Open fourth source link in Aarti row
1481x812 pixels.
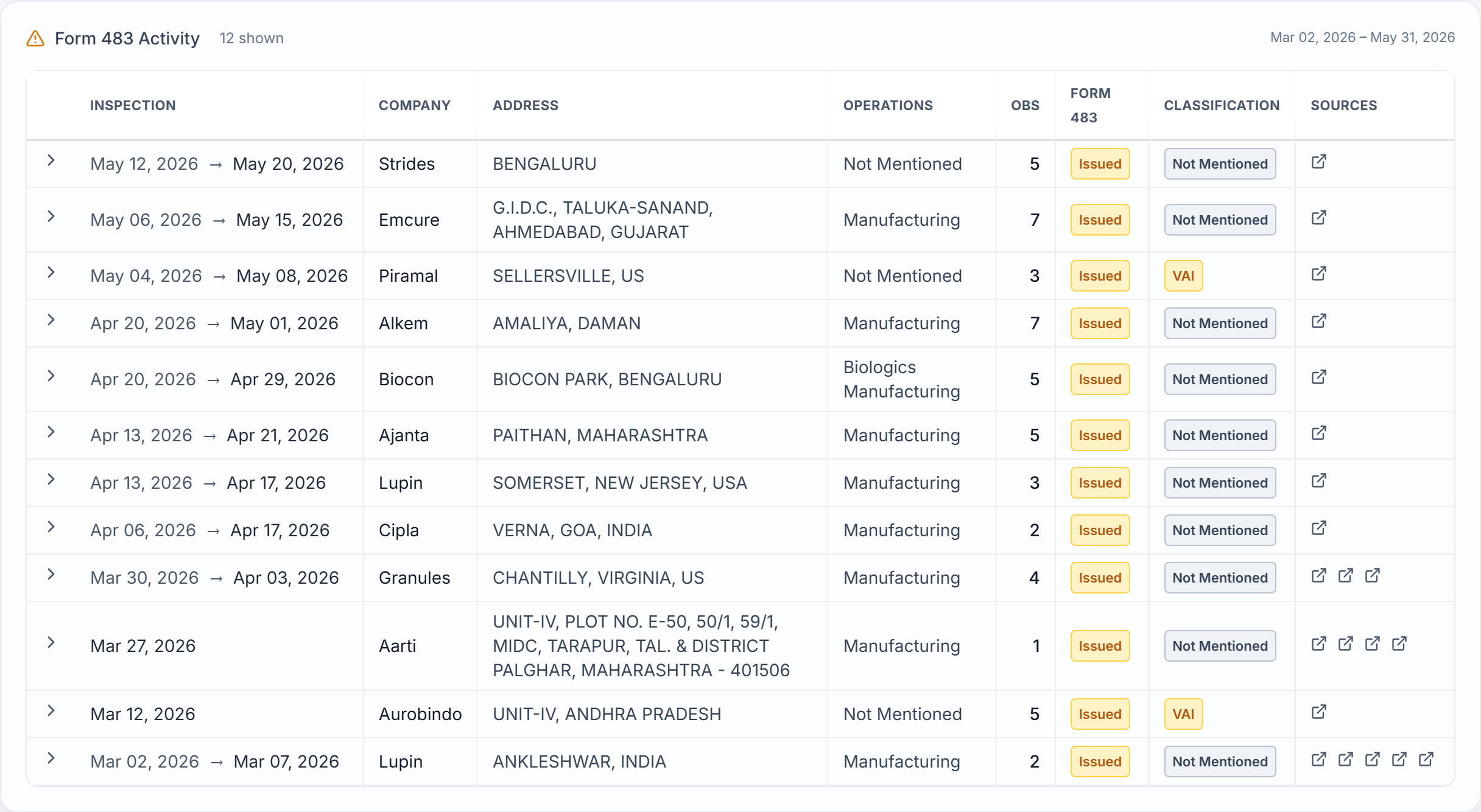[x=1399, y=644]
